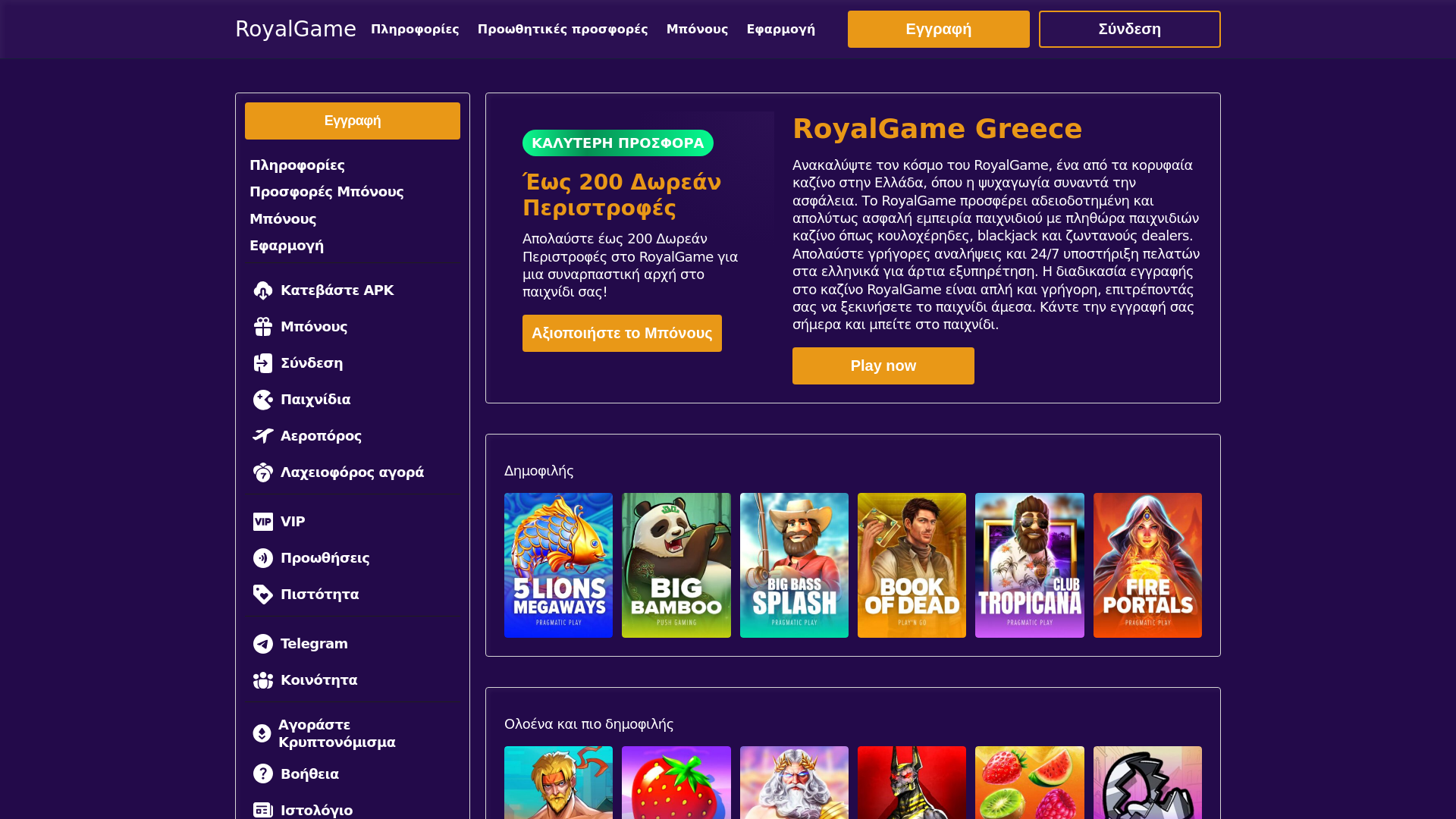Click the login arrow icon beside Σύνδεση
This screenshot has width=1456, height=819.
pos(263,363)
